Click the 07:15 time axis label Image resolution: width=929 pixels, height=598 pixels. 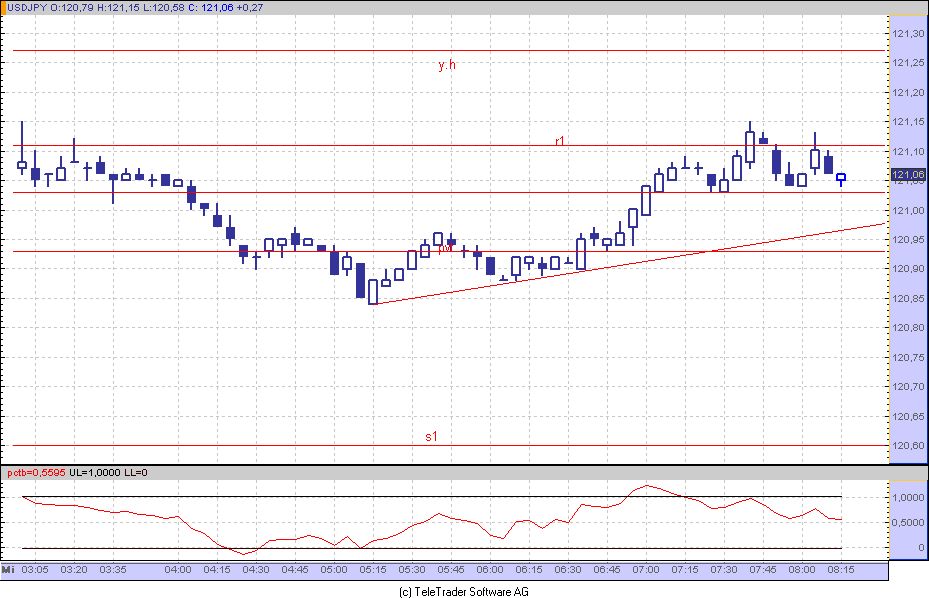(x=685, y=570)
